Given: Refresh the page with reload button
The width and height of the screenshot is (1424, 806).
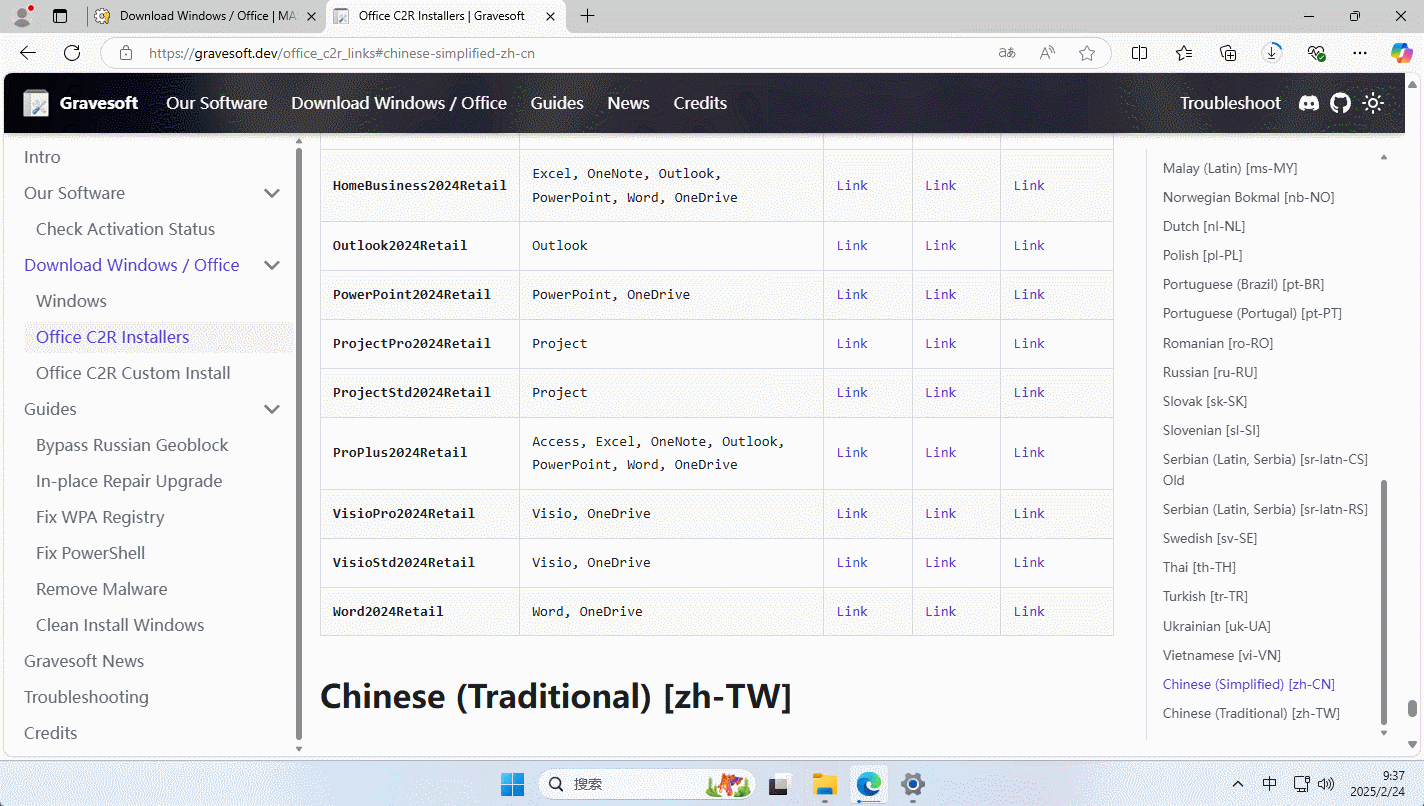Looking at the screenshot, I should [x=72, y=53].
